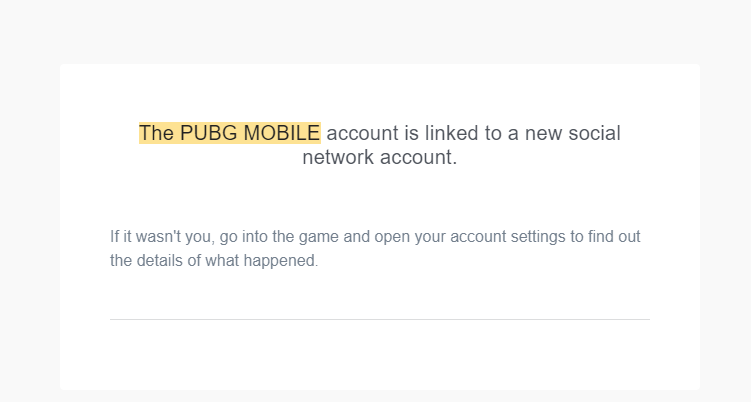Click the gray background above the white card
The image size is (751, 402).
[x=380, y=30]
